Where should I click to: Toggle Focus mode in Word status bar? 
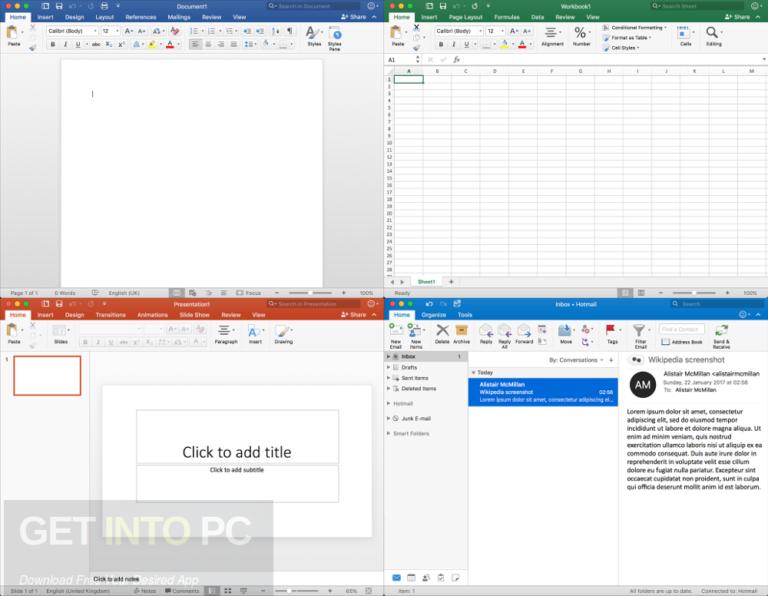tap(249, 293)
